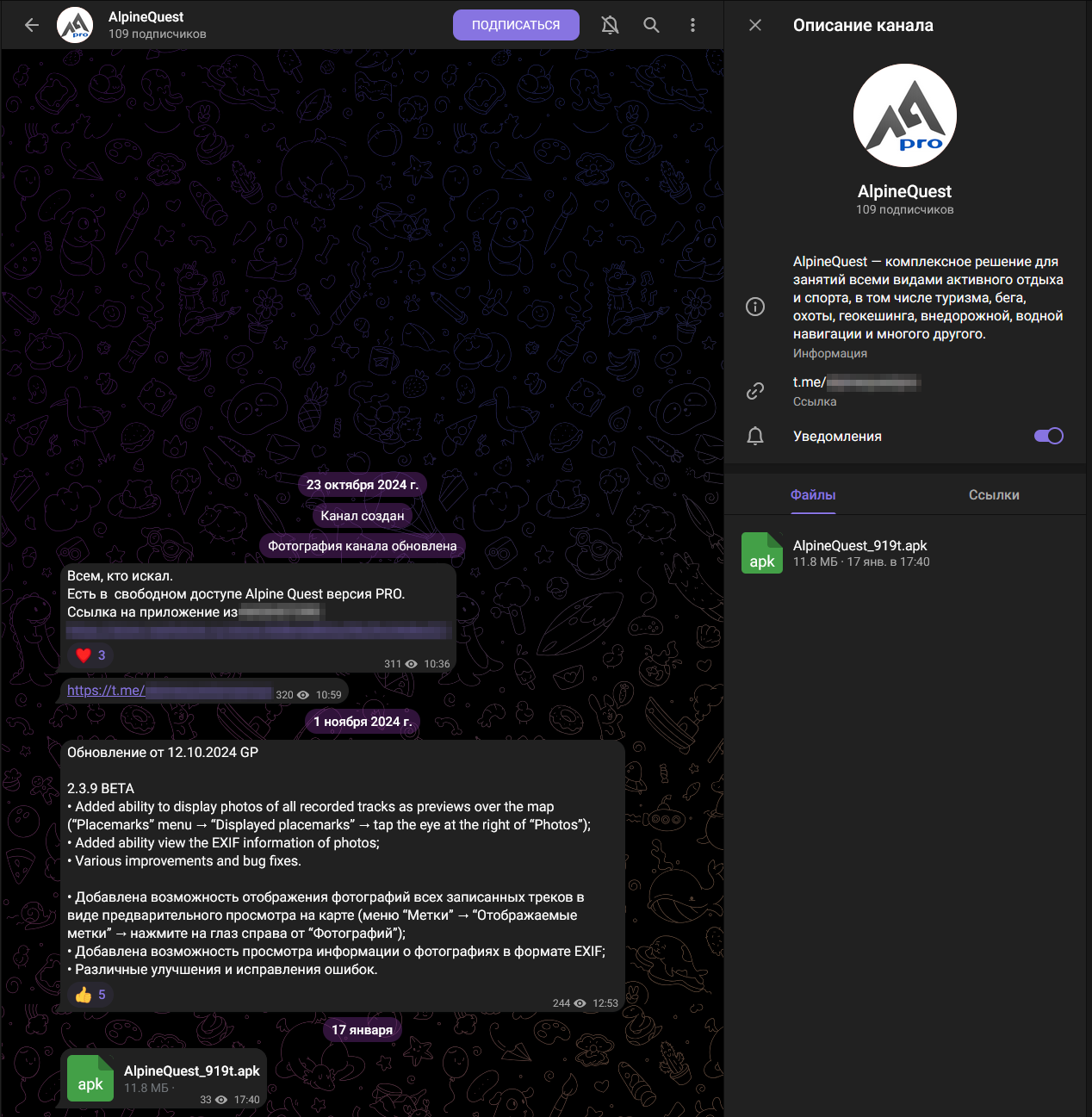The height and width of the screenshot is (1117, 1092).
Task: Mute channel via the crossed bell icon
Action: point(610,25)
